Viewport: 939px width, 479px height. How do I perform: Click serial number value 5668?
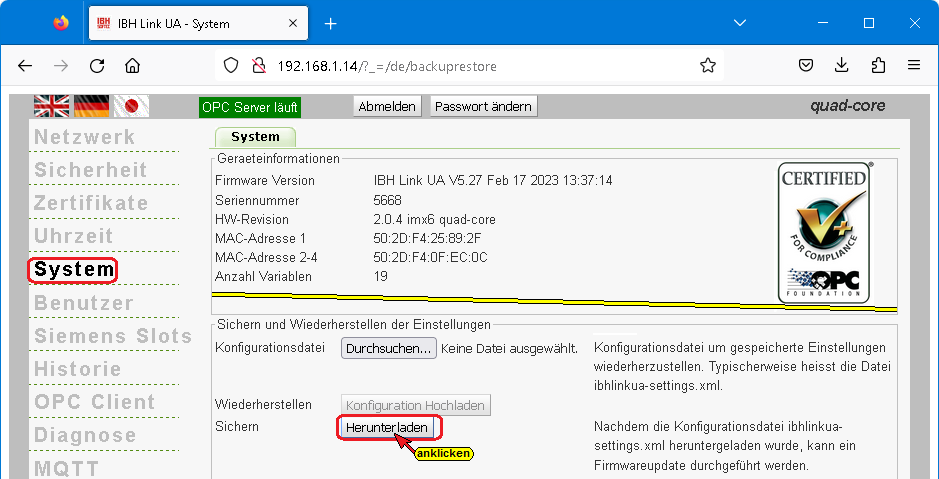click(x=387, y=200)
